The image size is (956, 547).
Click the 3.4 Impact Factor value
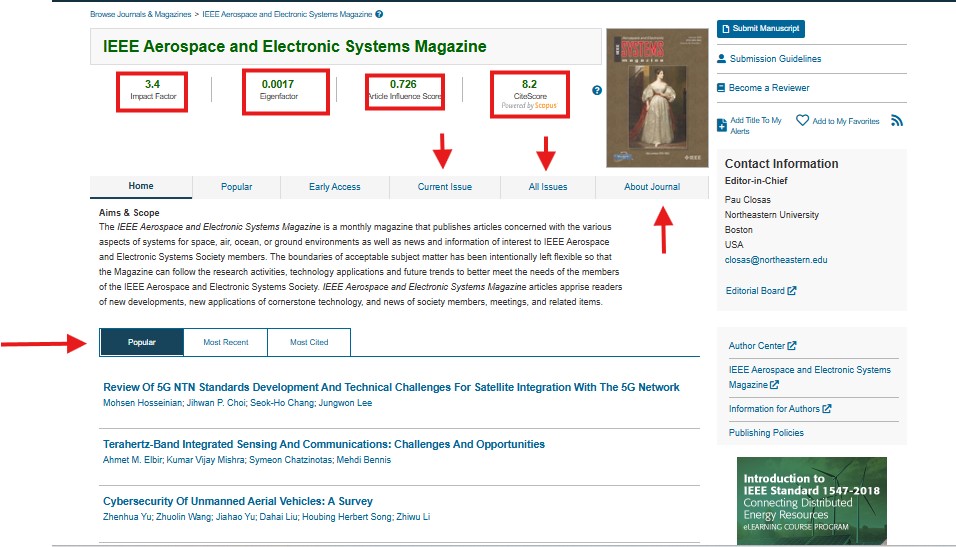(152, 84)
